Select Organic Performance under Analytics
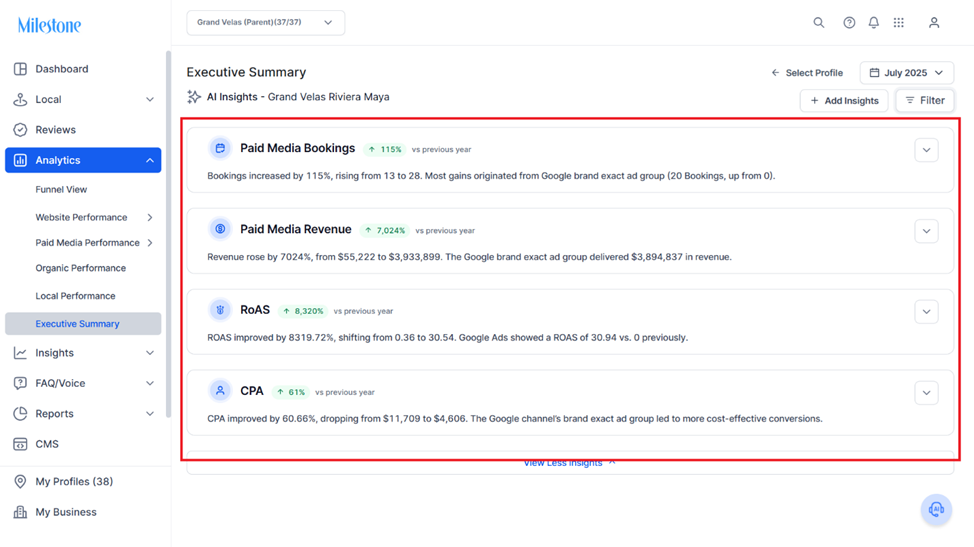974x547 pixels. (x=81, y=268)
